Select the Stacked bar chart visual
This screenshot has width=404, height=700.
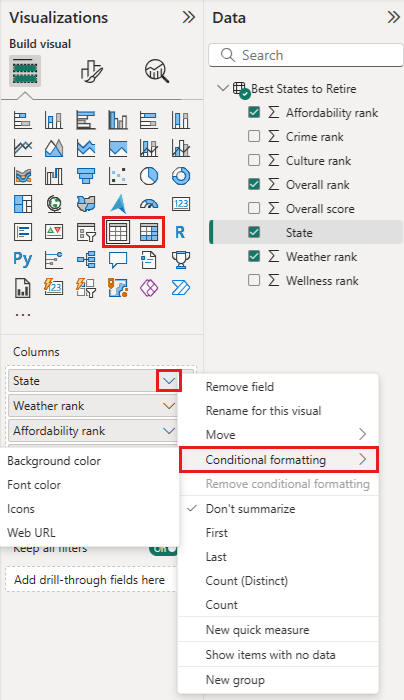[23, 120]
